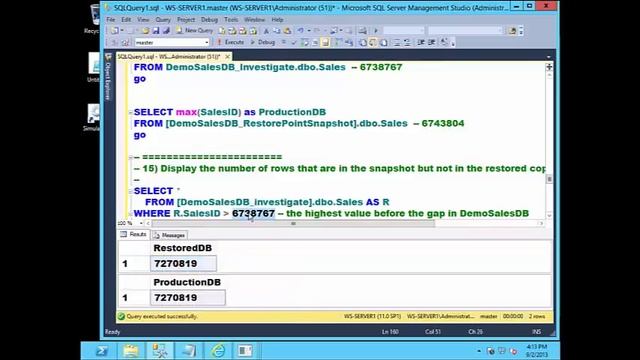The image size is (640, 360).
Task: Click the Save All toolbar icon
Action: point(166,31)
